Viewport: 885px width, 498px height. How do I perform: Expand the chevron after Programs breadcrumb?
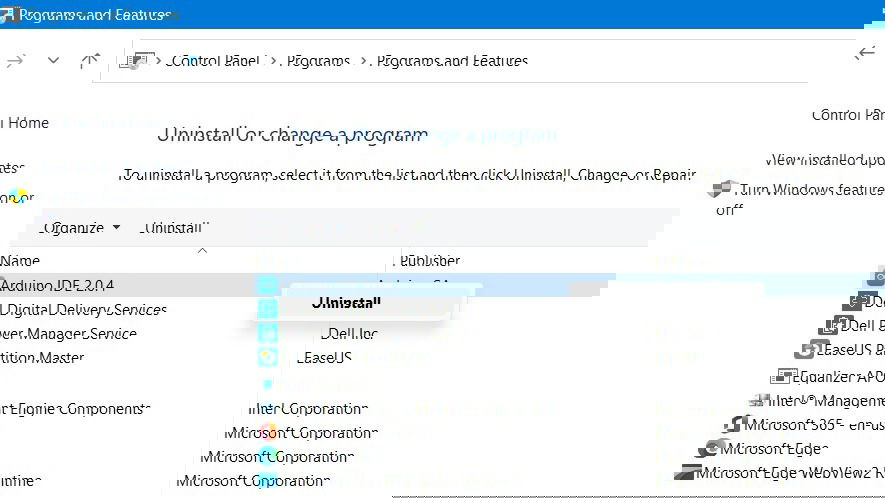click(x=363, y=60)
